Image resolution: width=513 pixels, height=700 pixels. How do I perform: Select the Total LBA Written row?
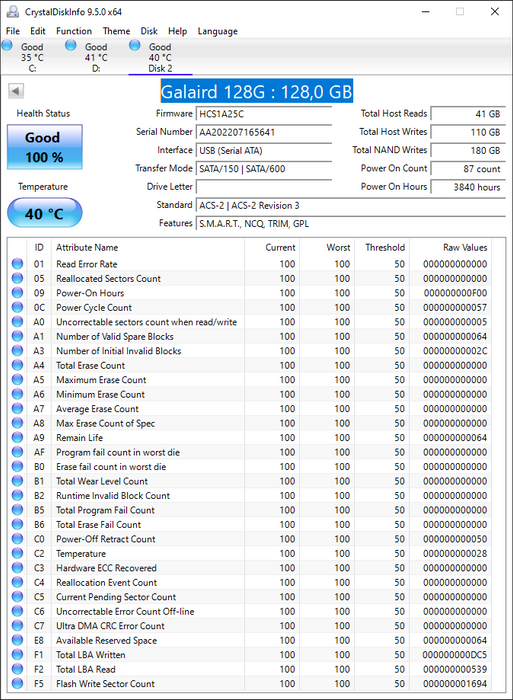coord(250,654)
